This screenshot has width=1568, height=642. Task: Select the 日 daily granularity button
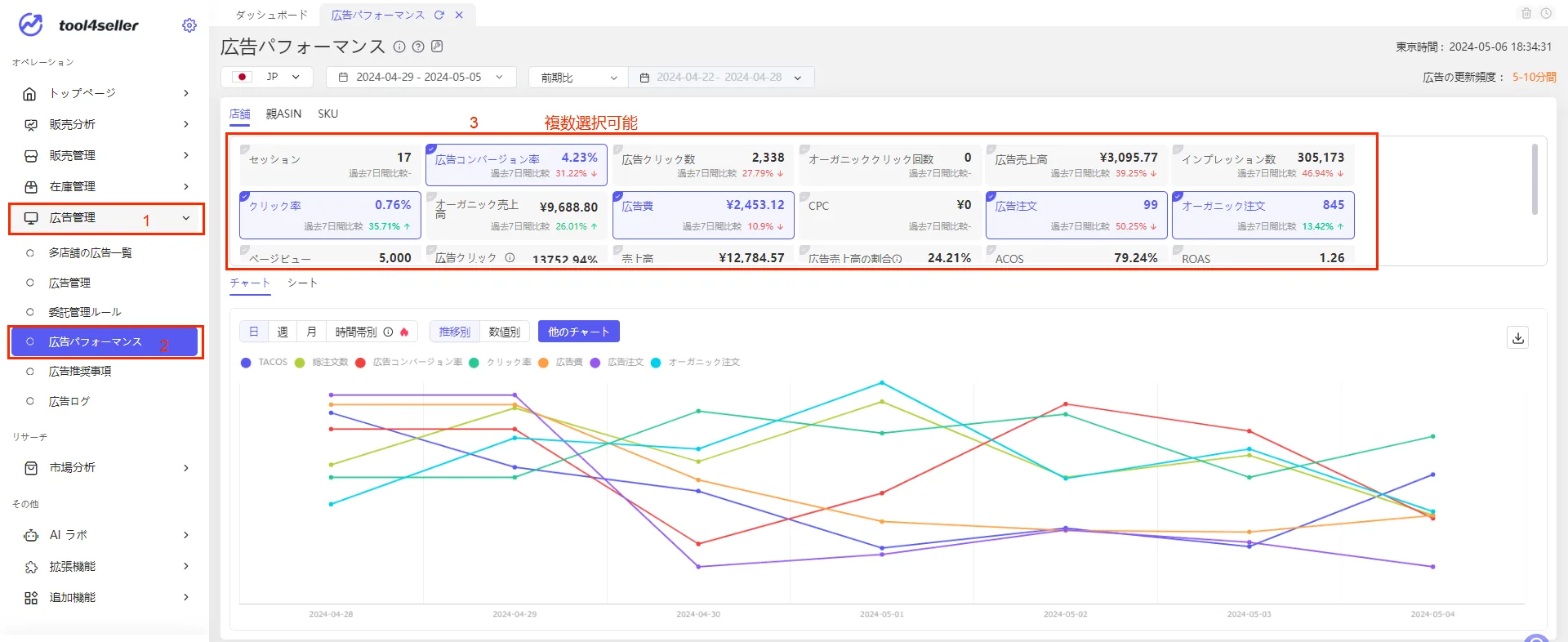point(254,332)
